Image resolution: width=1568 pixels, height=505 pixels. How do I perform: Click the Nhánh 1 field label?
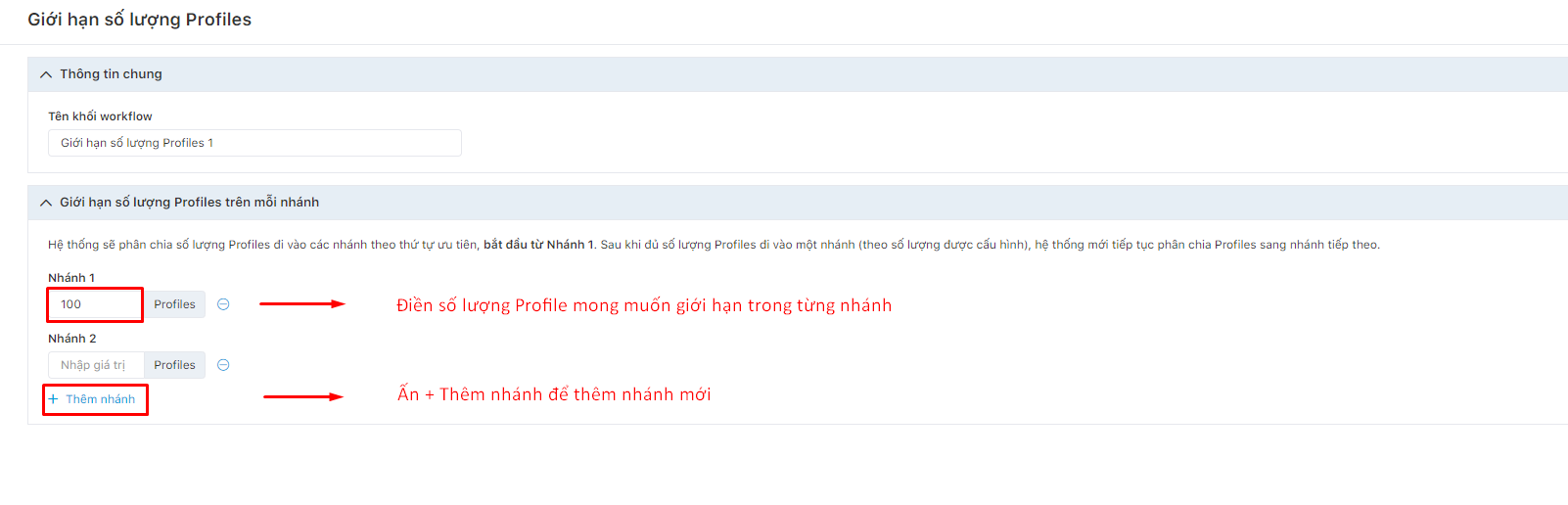click(x=71, y=278)
